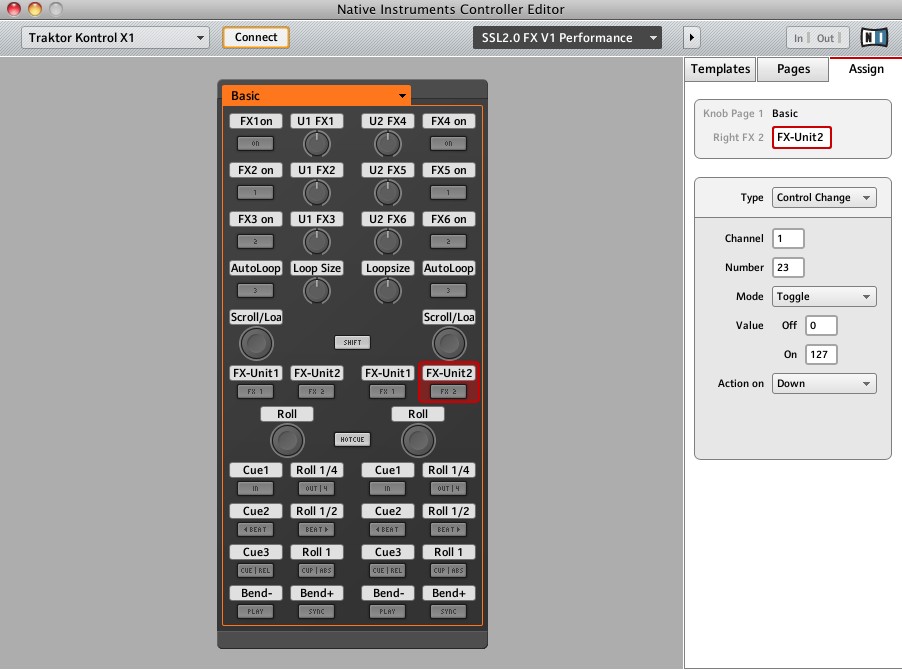Viewport: 902px width, 670px height.
Task: Expand the Basic page dropdown
Action: (x=316, y=95)
